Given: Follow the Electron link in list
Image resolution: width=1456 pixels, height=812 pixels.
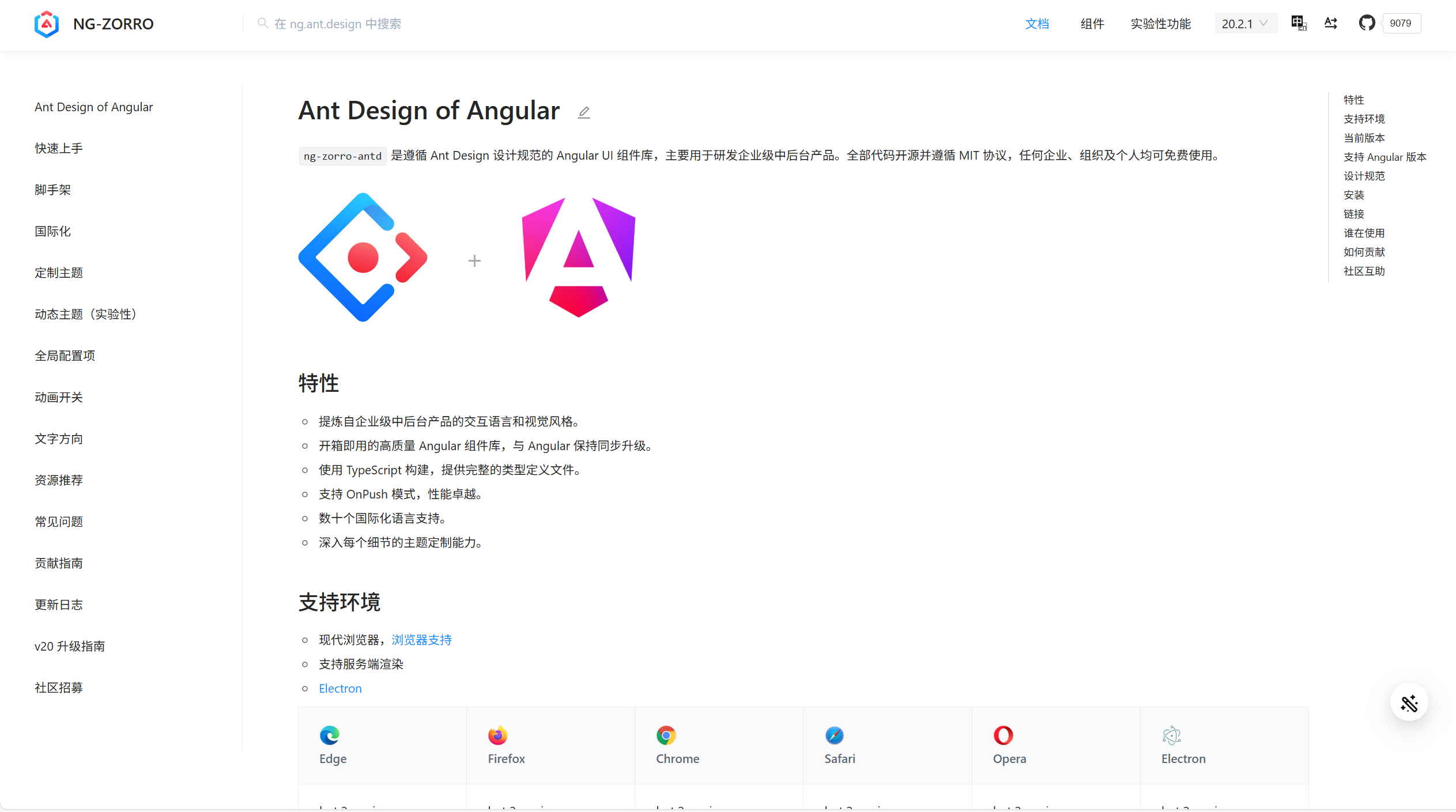Looking at the screenshot, I should (x=340, y=688).
